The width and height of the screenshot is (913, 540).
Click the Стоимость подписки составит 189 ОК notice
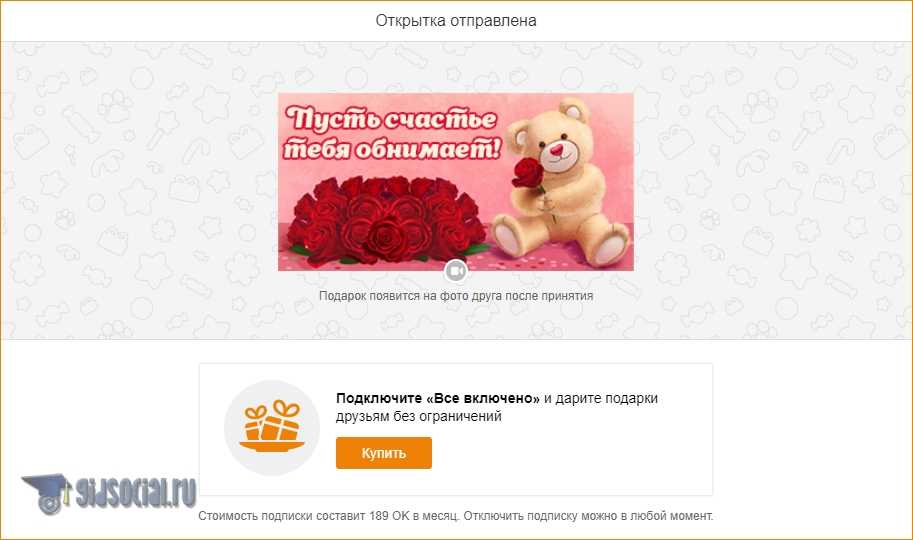[328, 516]
